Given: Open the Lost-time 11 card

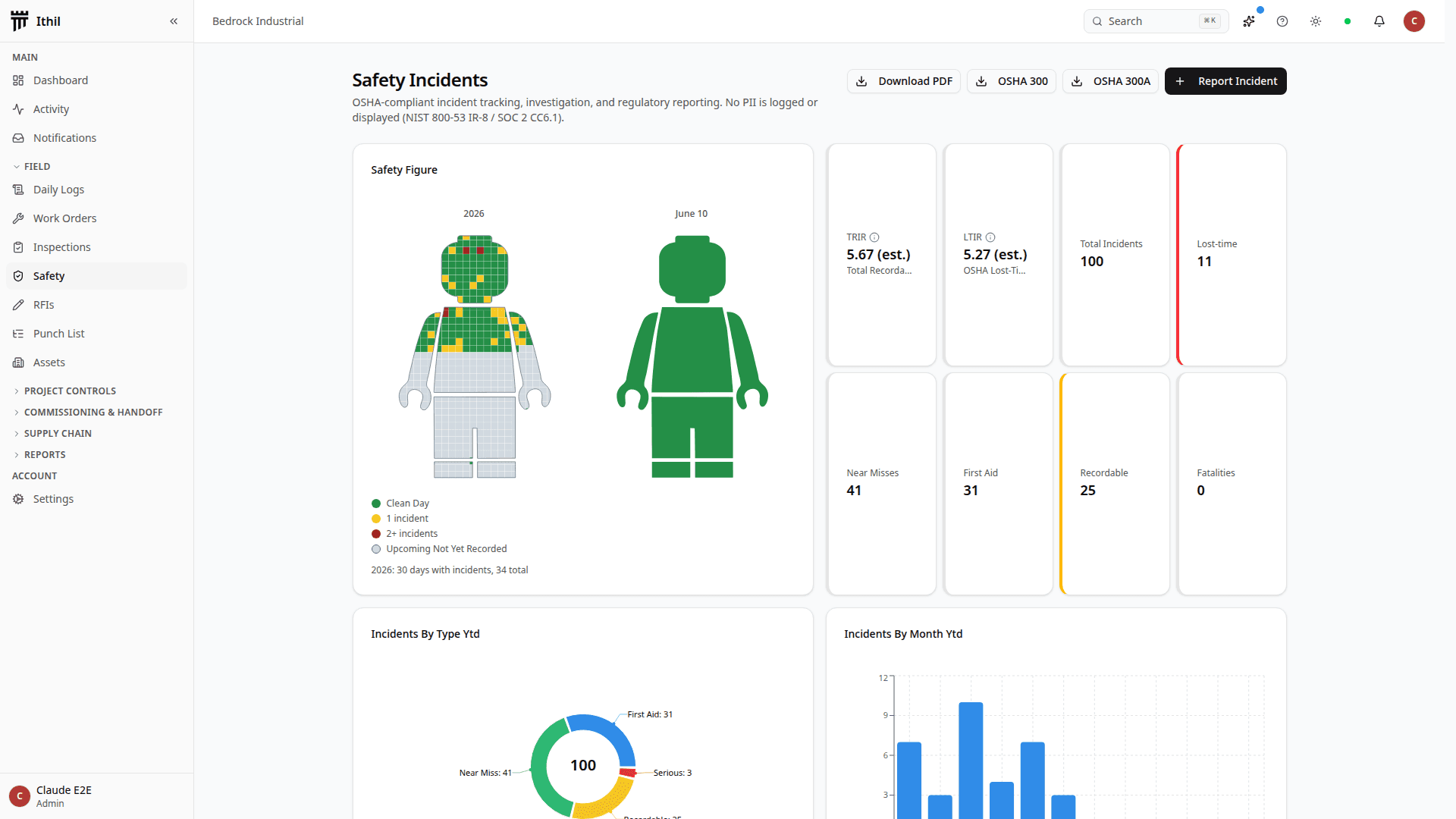Looking at the screenshot, I should 1232,255.
